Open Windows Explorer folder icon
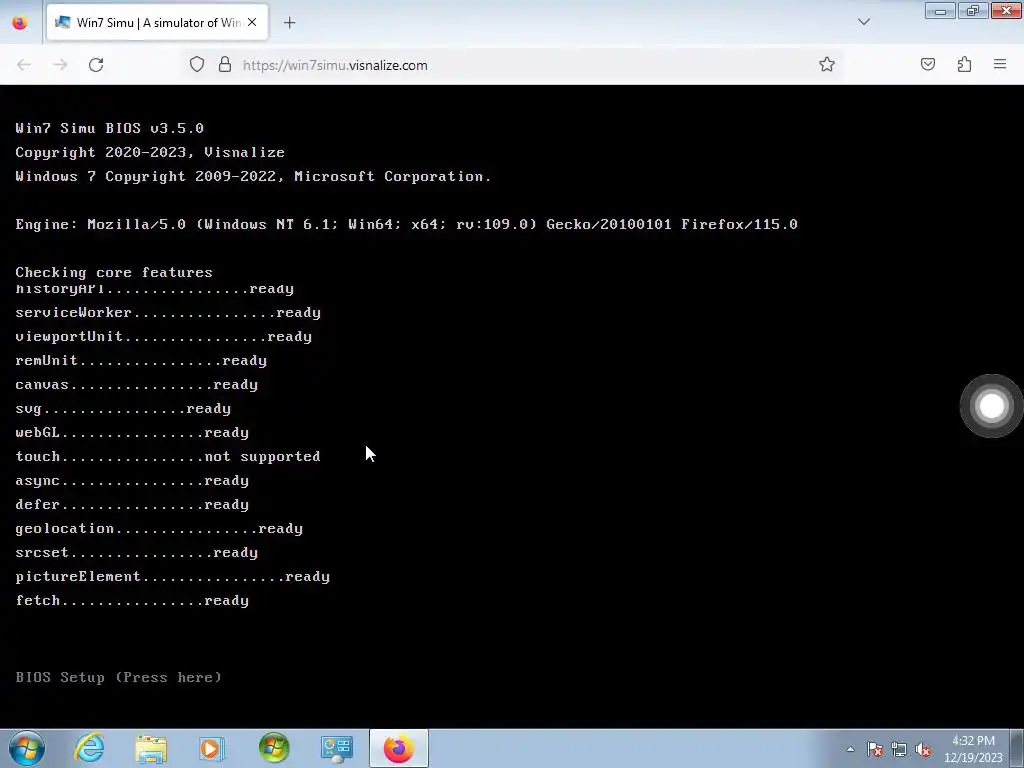The height and width of the screenshot is (768, 1024). (151, 748)
